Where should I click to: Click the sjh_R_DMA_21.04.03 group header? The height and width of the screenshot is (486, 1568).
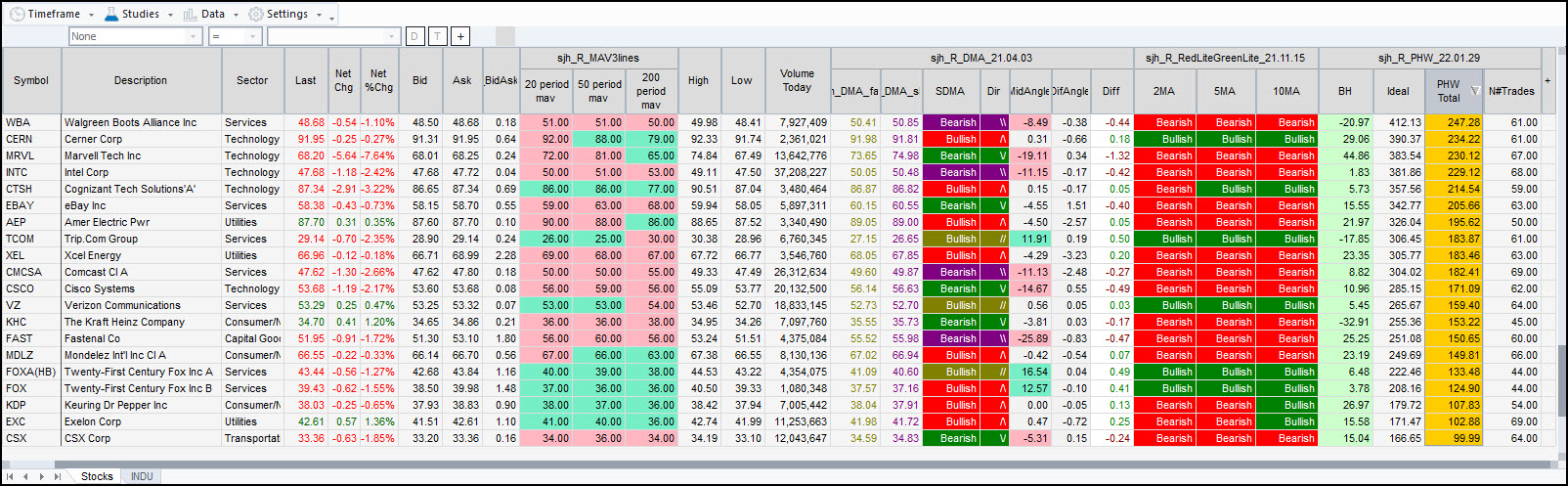pos(980,58)
